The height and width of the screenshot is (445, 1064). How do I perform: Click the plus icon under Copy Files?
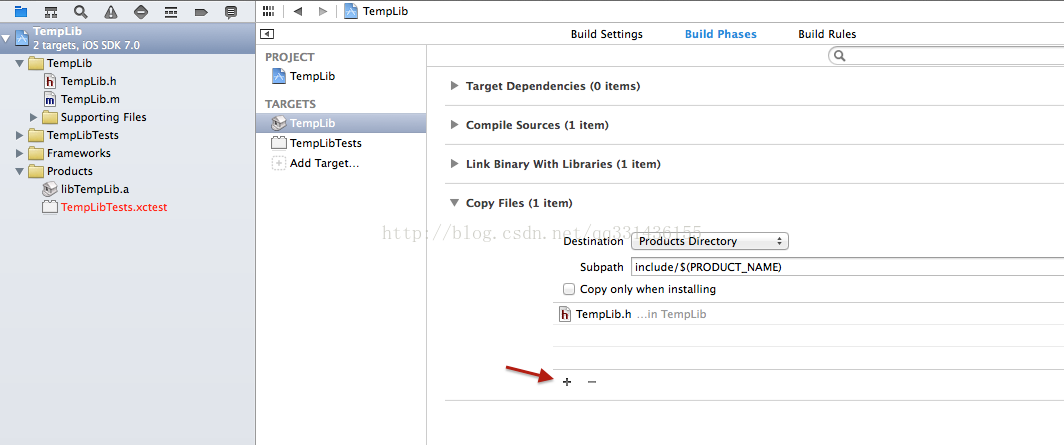567,382
